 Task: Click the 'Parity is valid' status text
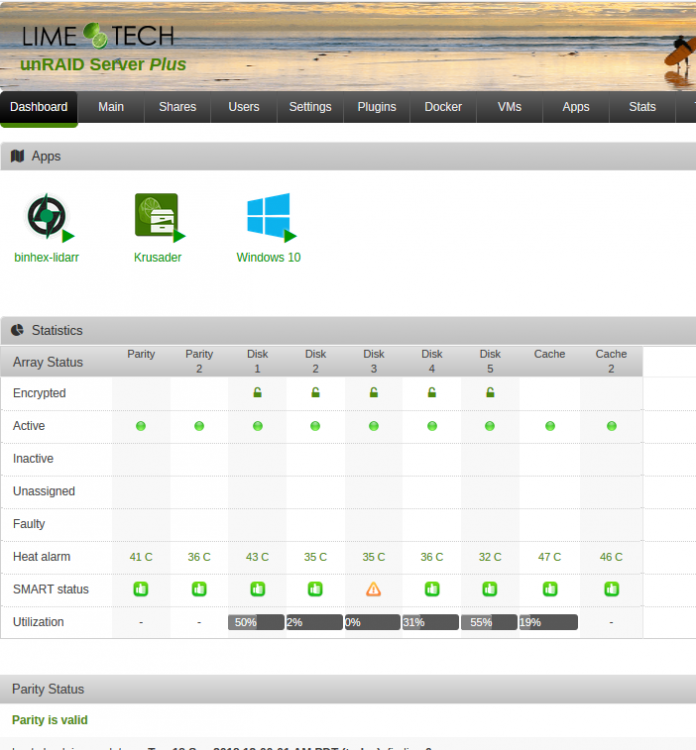click(50, 720)
